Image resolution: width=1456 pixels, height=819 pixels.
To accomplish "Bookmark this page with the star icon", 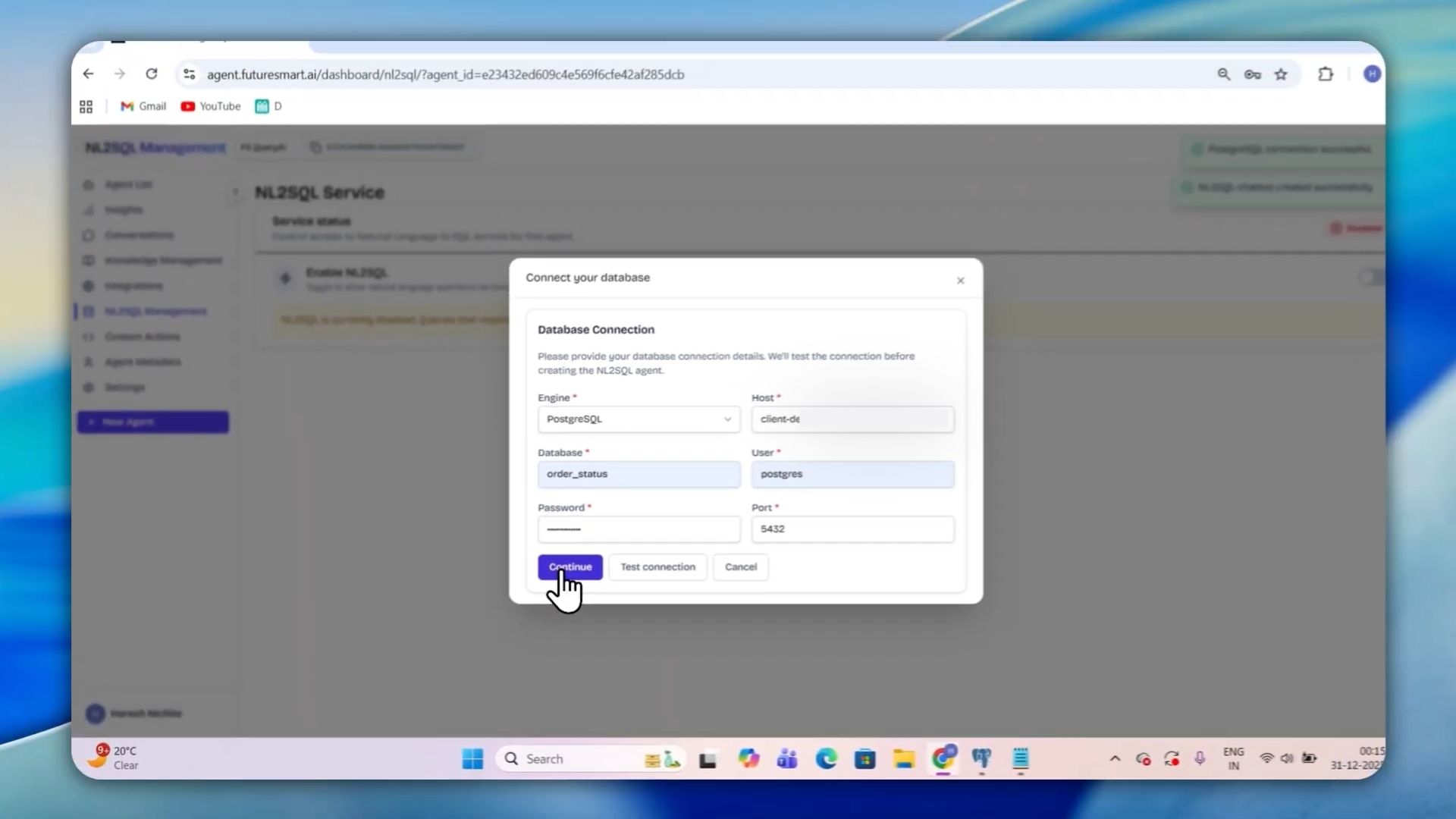I will [x=1281, y=74].
